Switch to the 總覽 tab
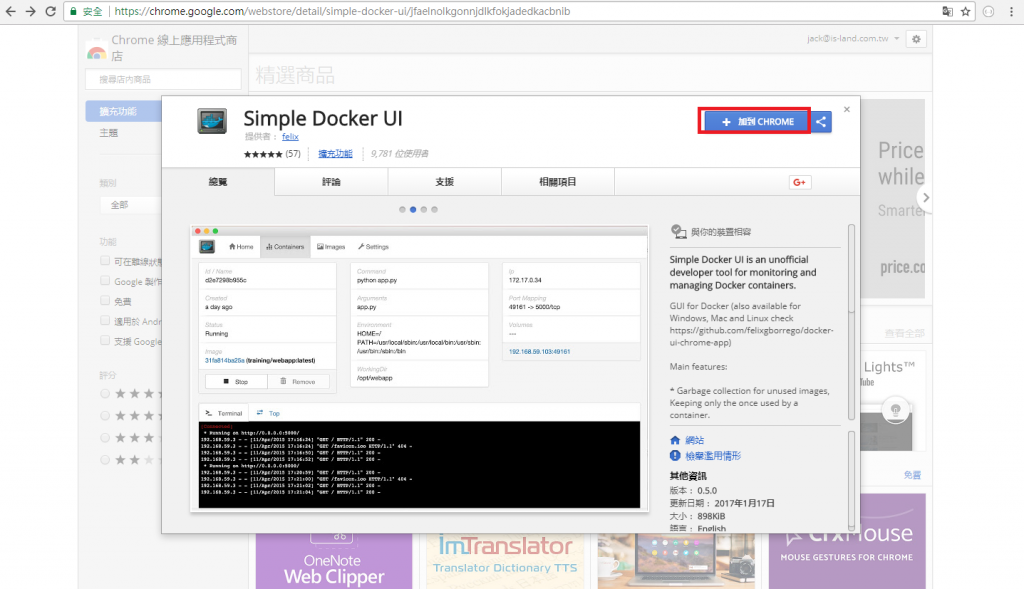The image size is (1024, 589). 218,182
